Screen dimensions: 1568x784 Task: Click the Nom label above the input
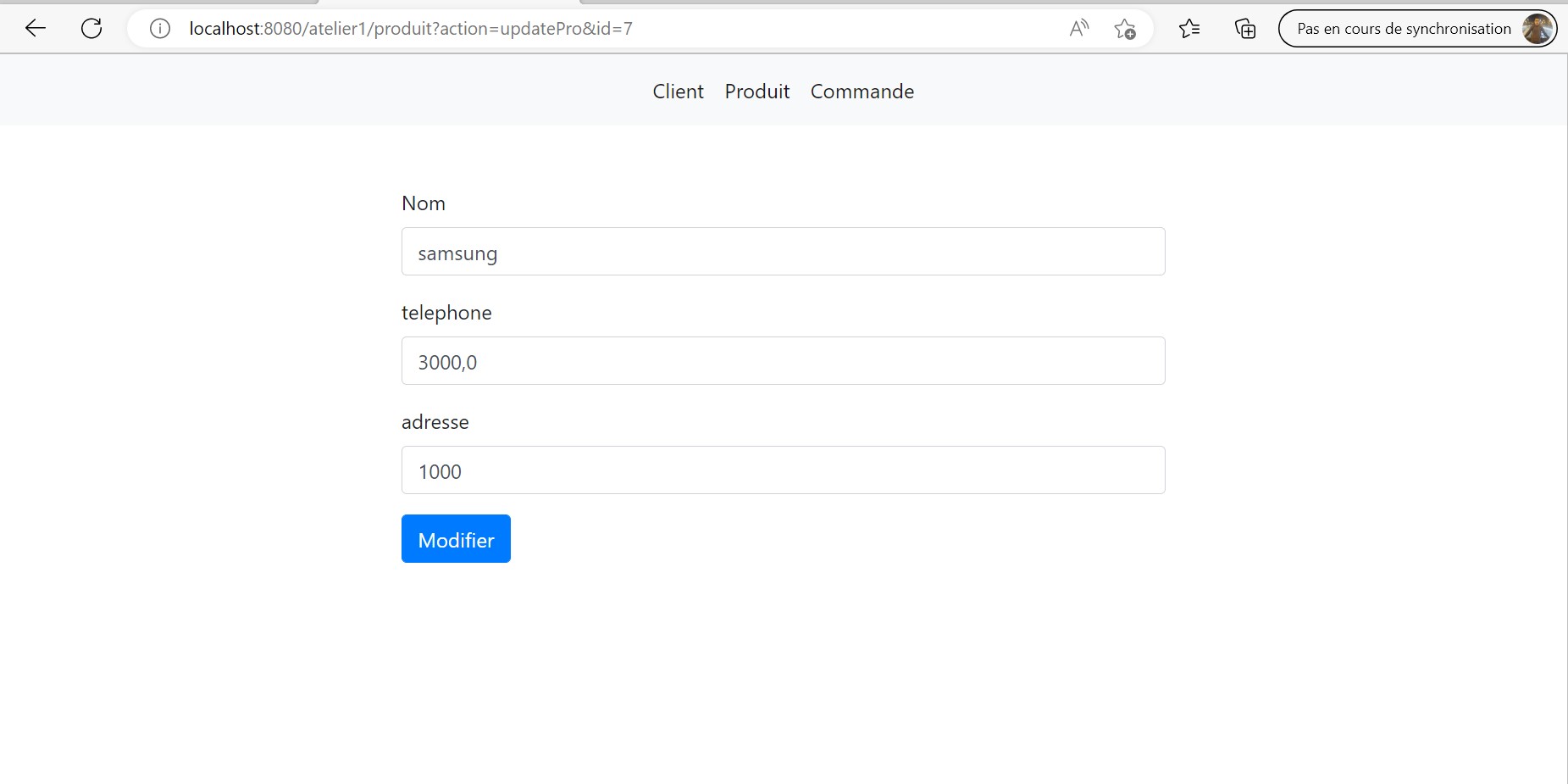pyautogui.click(x=423, y=203)
